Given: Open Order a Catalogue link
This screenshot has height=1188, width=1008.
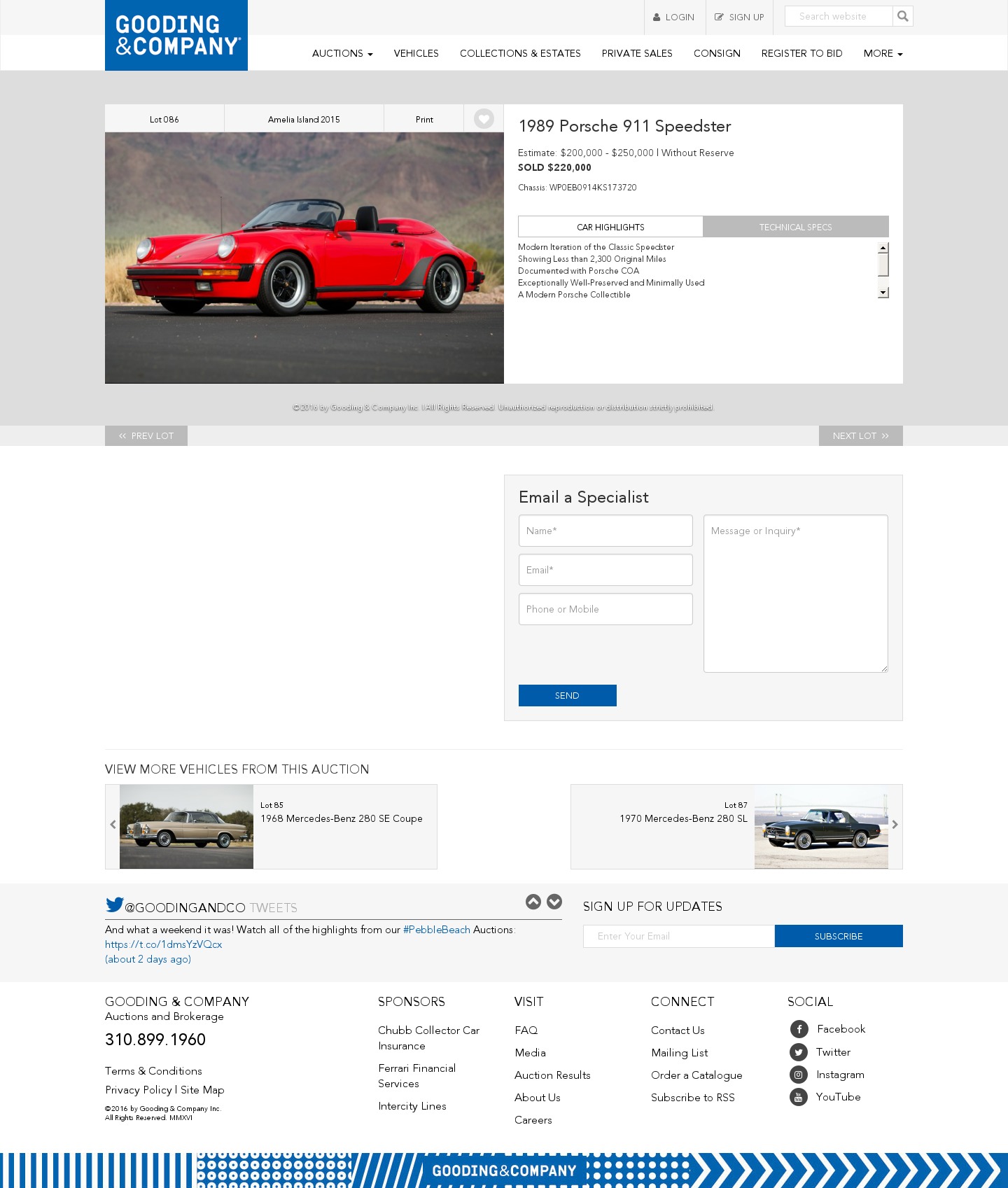Looking at the screenshot, I should pos(696,1075).
